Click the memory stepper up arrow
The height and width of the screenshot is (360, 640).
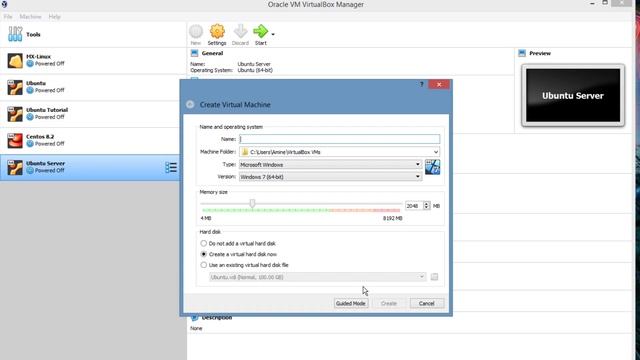427,204
